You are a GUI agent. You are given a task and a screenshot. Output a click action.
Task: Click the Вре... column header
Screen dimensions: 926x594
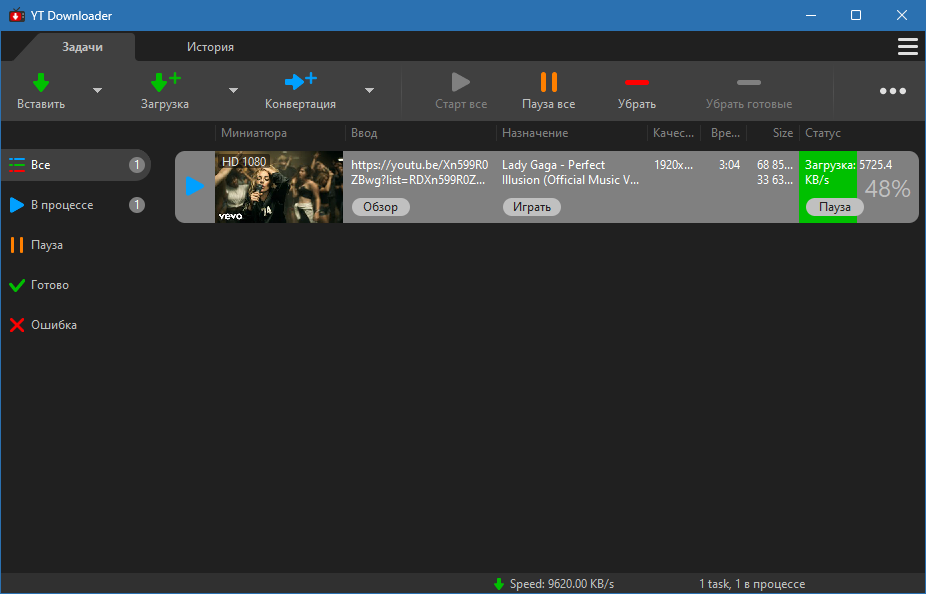click(725, 133)
